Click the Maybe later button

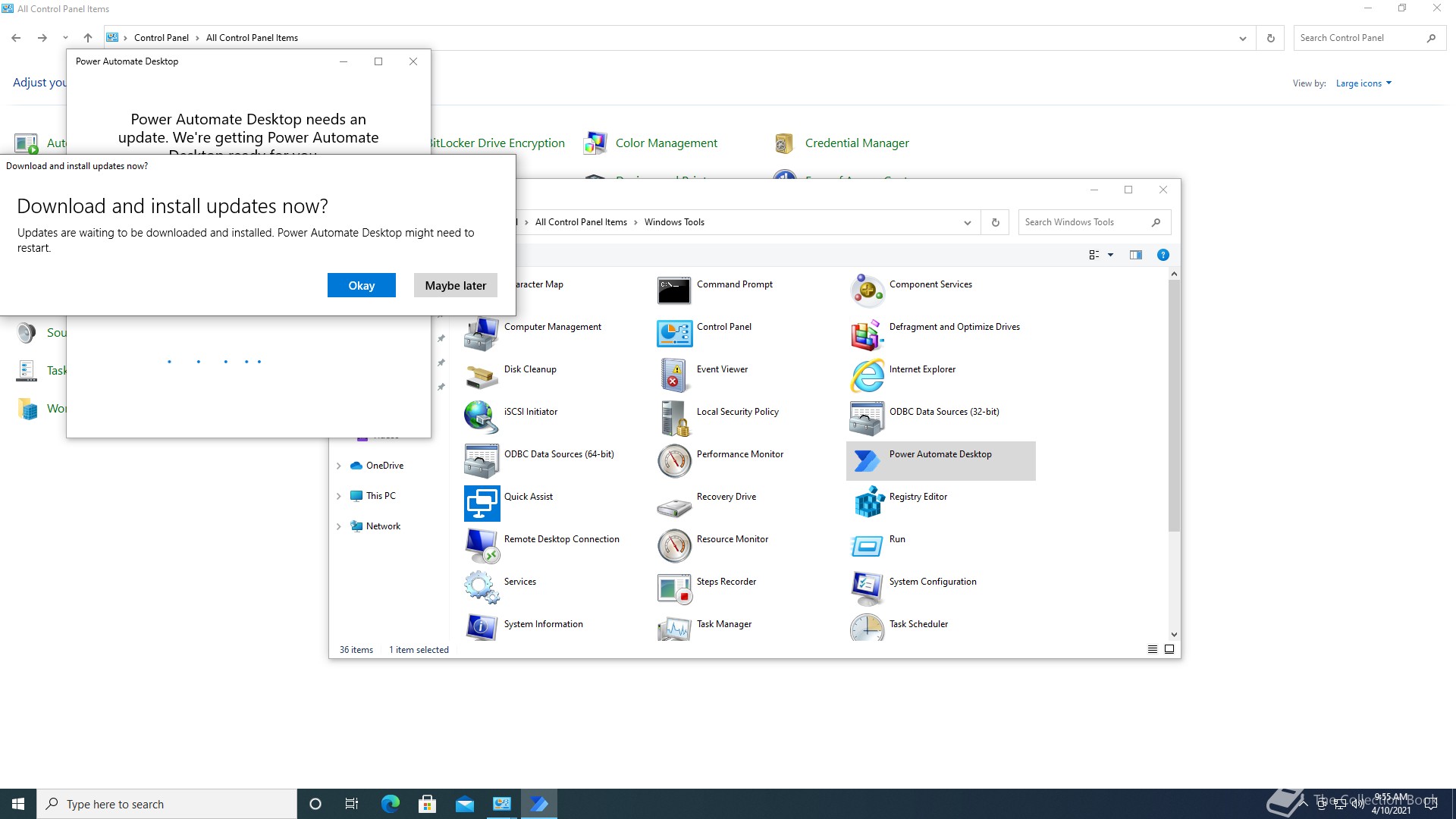[455, 285]
